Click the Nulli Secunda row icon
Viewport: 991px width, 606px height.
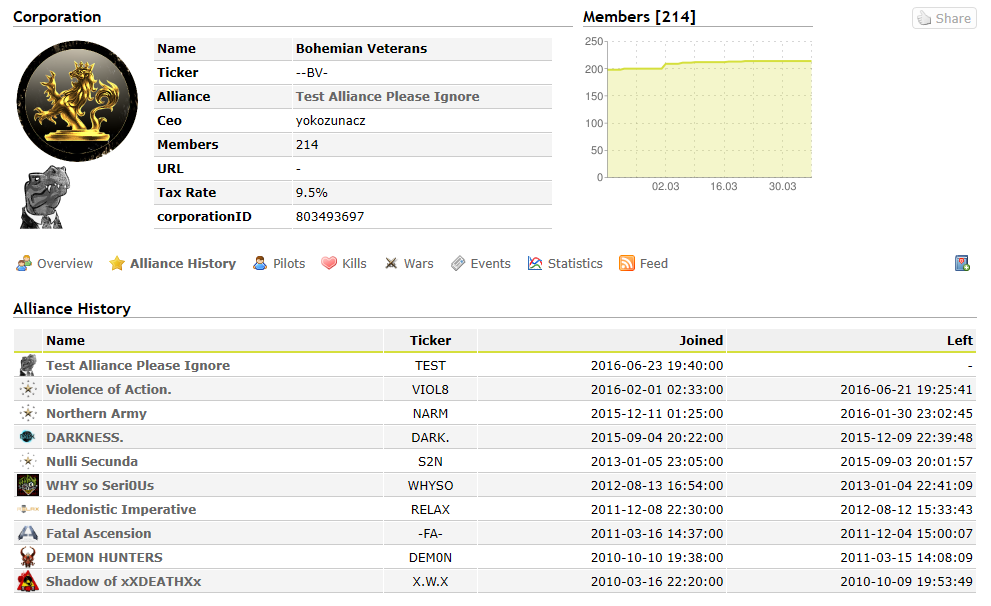(28, 461)
